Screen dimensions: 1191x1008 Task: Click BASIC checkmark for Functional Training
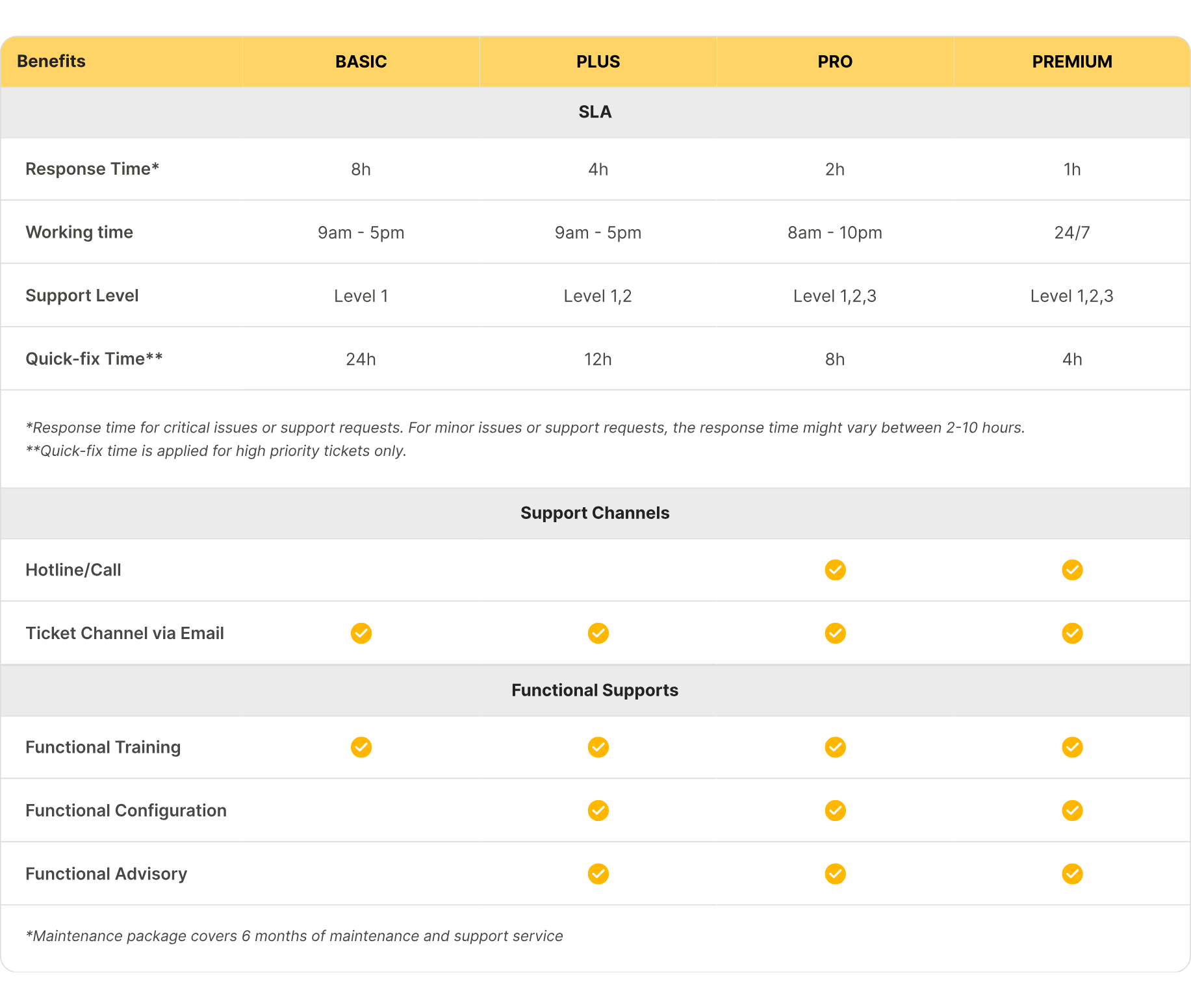pyautogui.click(x=361, y=747)
